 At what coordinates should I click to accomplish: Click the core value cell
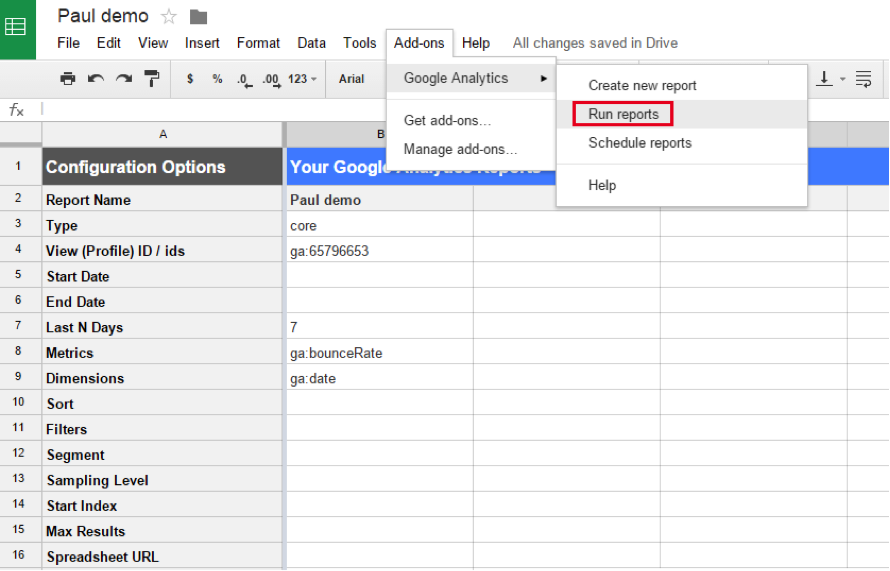point(380,225)
